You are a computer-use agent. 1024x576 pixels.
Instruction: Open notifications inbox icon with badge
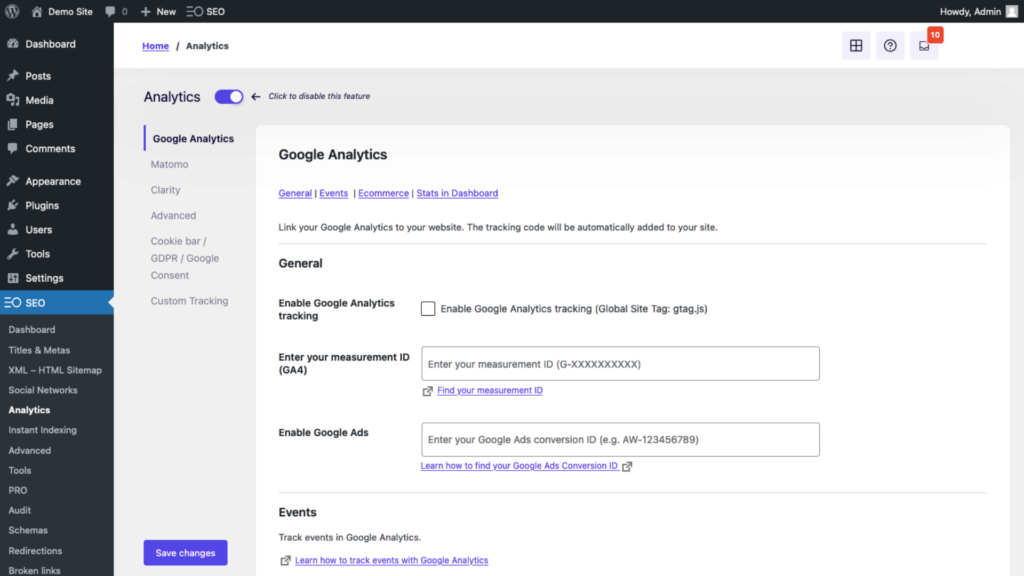coord(924,46)
